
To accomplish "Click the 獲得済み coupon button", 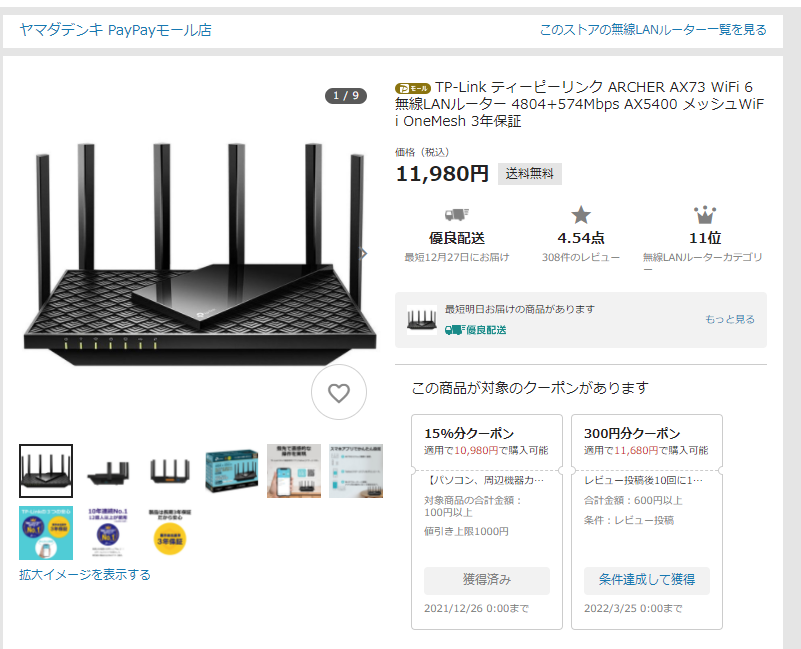I will 487,580.
